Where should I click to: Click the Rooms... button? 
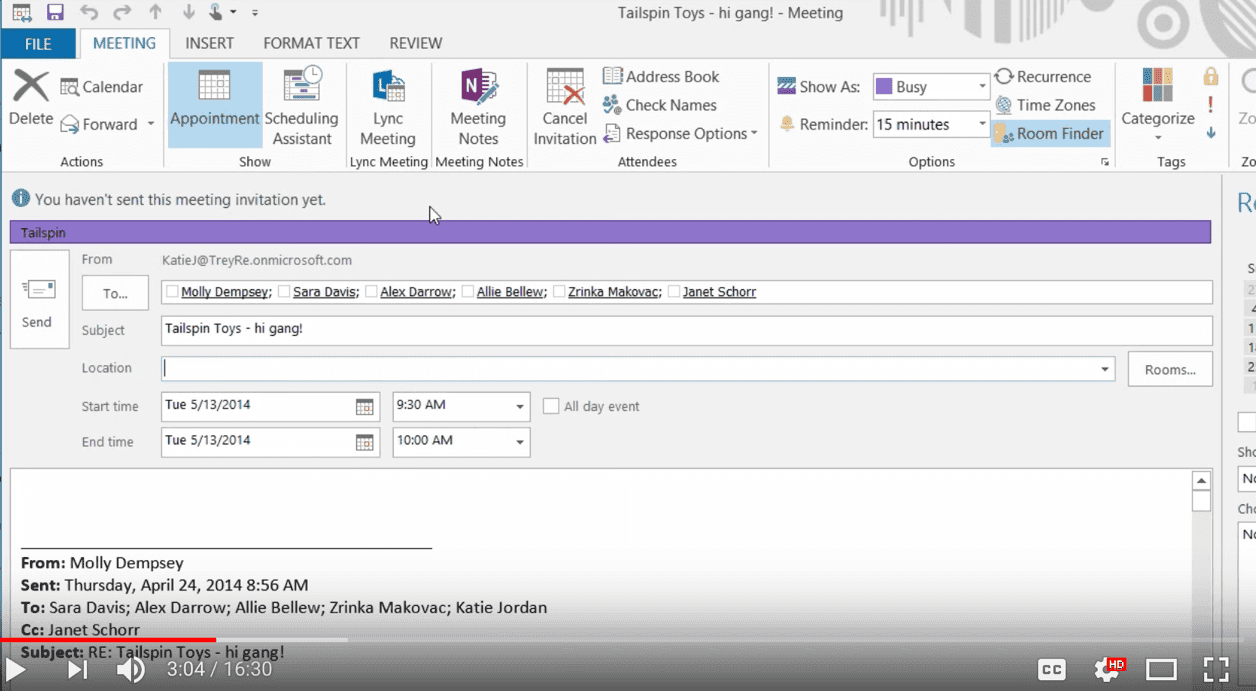pyautogui.click(x=1169, y=369)
